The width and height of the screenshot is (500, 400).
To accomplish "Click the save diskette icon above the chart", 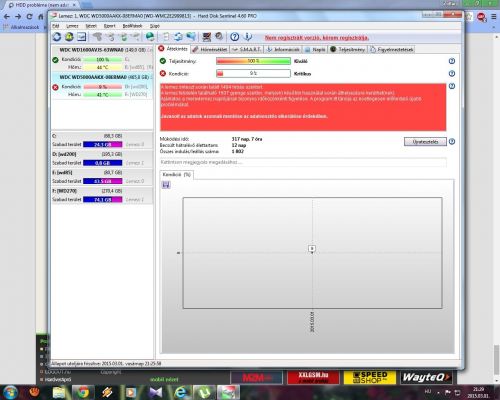I will [166, 185].
